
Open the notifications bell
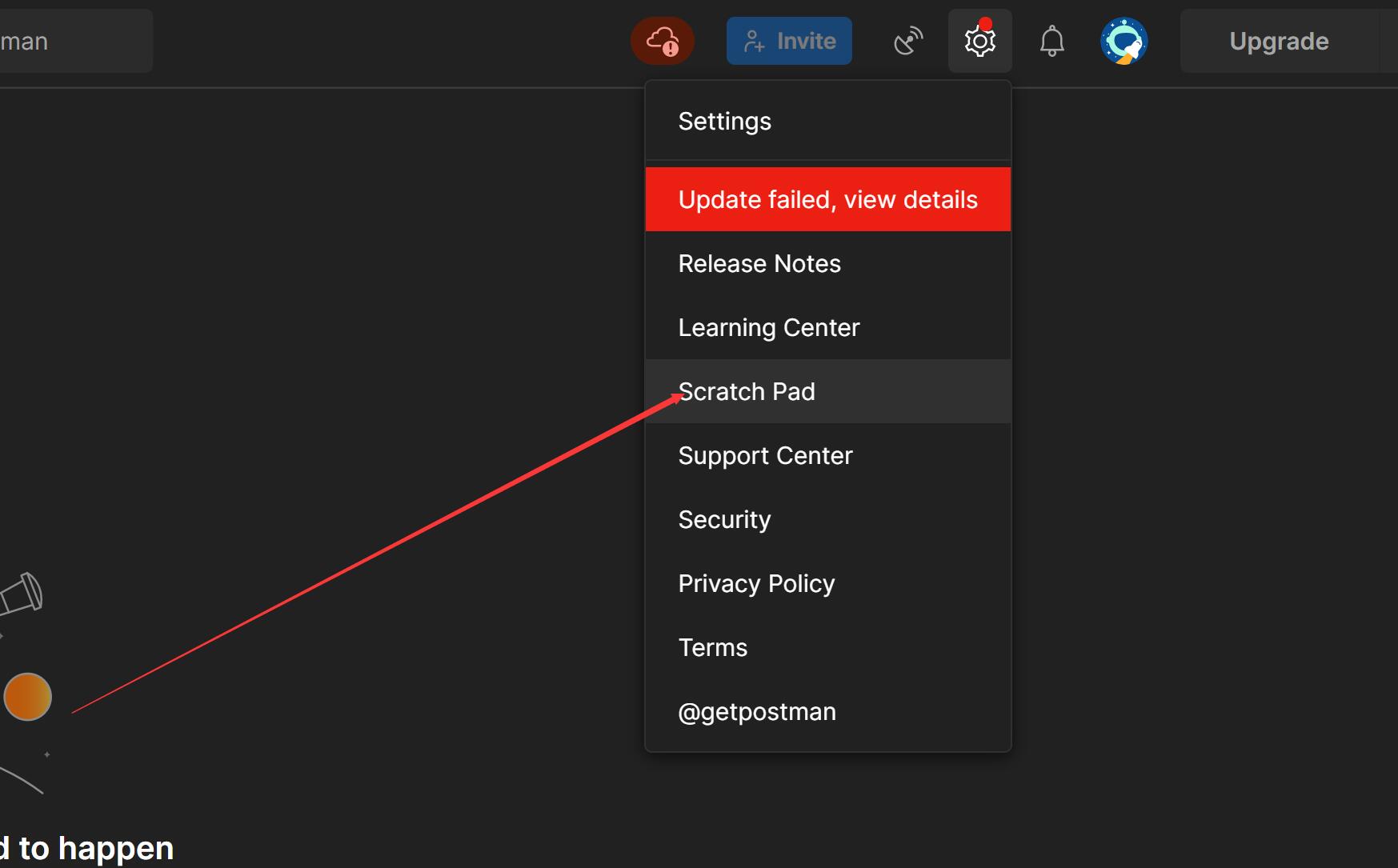point(1052,41)
